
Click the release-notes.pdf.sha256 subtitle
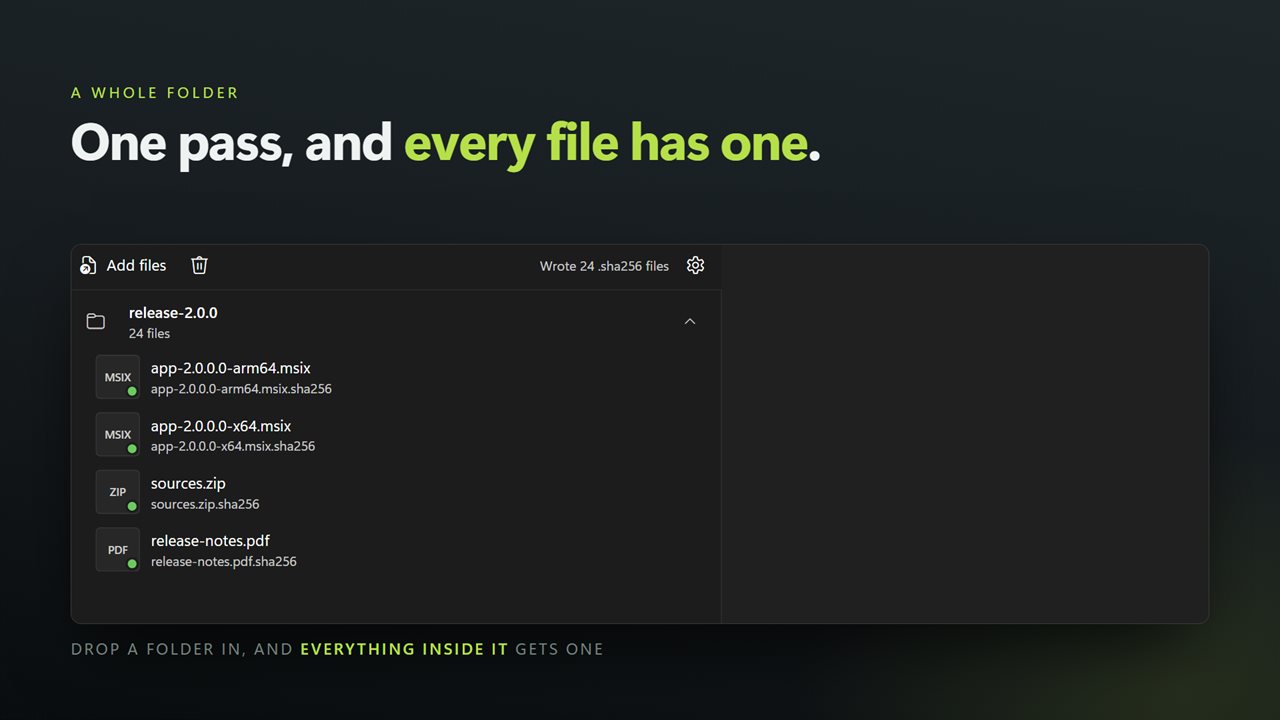pos(224,562)
